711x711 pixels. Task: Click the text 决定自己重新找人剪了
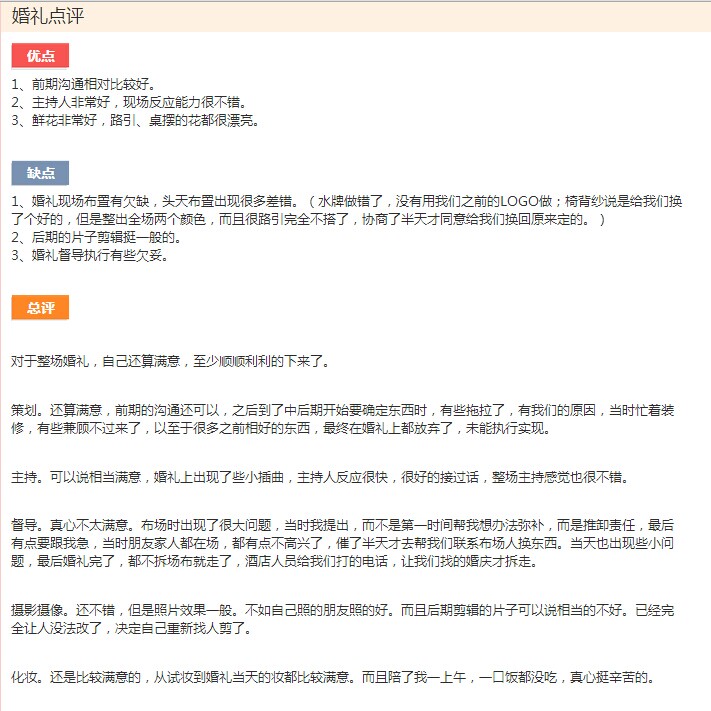183,628
